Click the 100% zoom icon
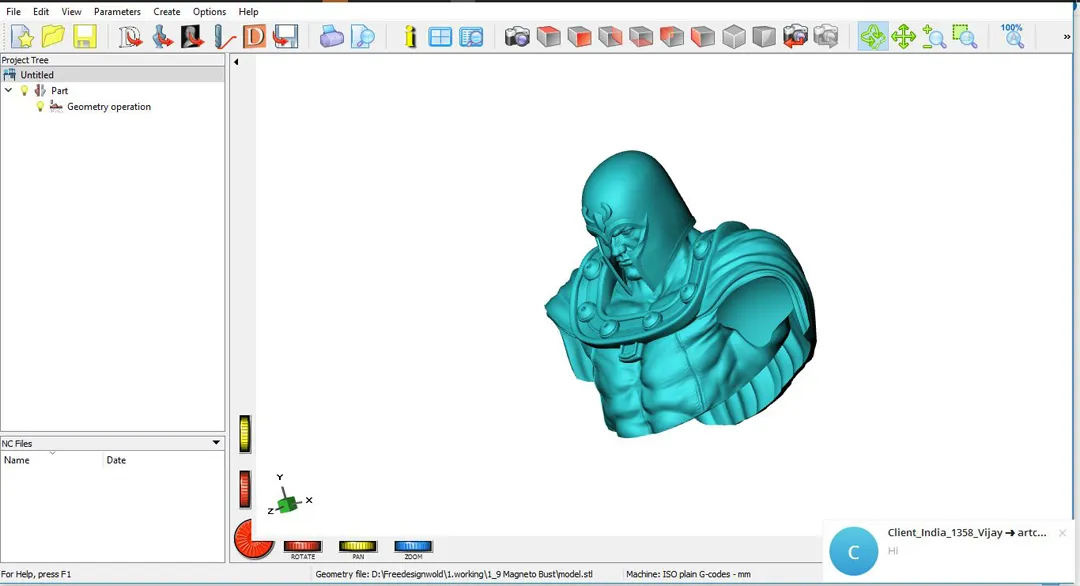 [1012, 36]
